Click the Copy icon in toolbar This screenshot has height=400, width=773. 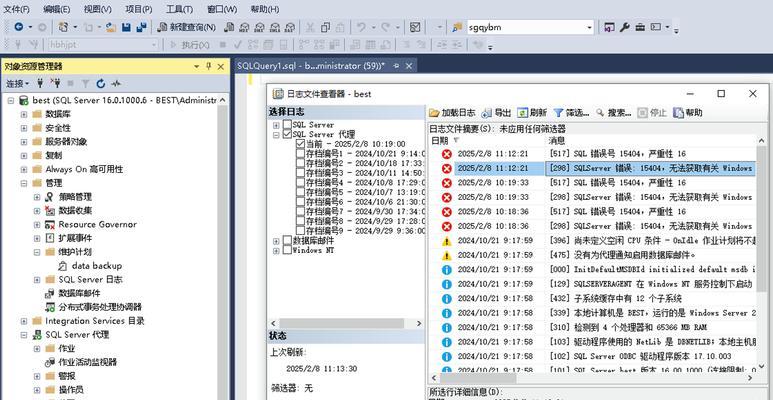[325, 28]
